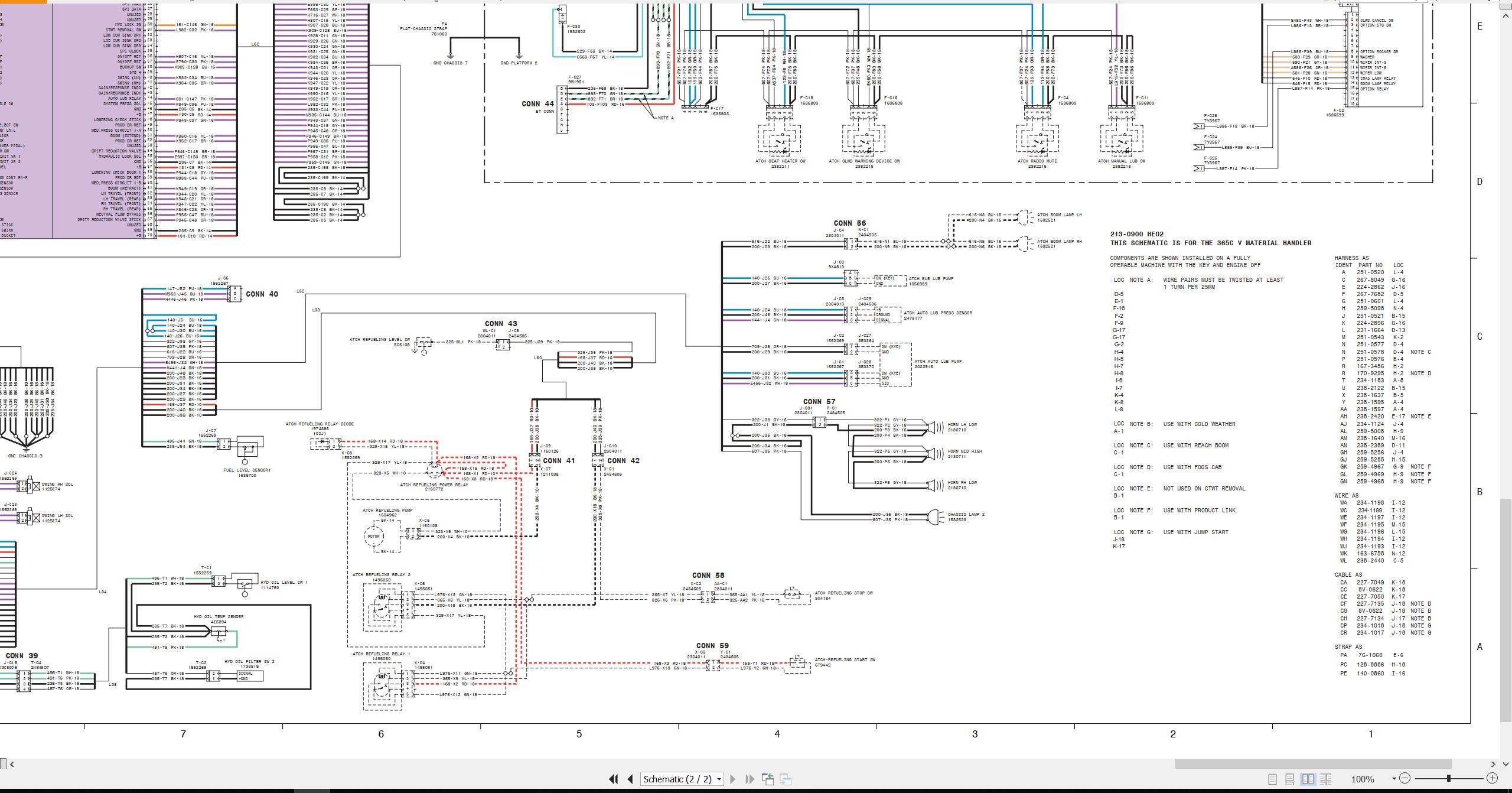
Task: Click the CONN 59 connector label
Action: click(712, 646)
